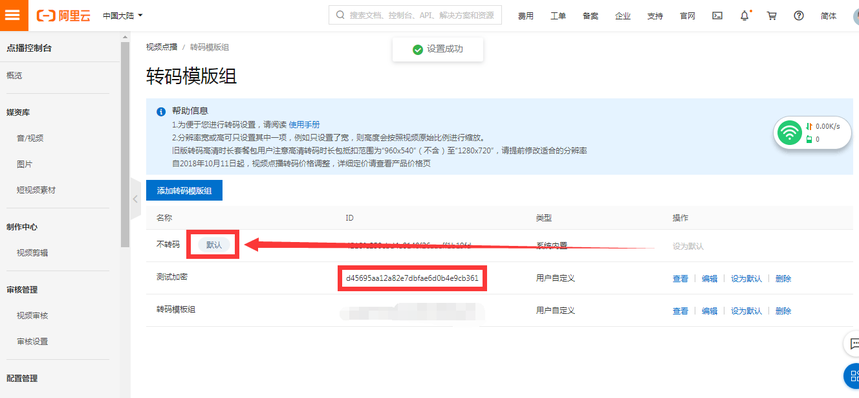Open the 费用 menu

point(525,16)
